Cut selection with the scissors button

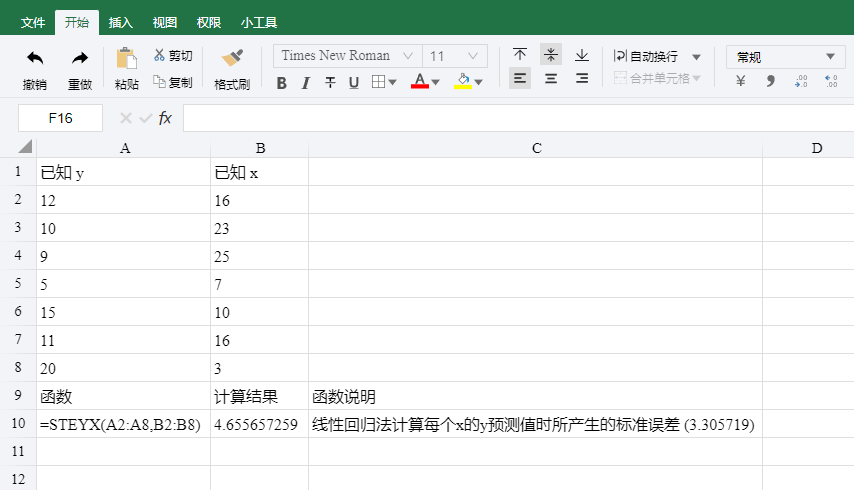173,56
